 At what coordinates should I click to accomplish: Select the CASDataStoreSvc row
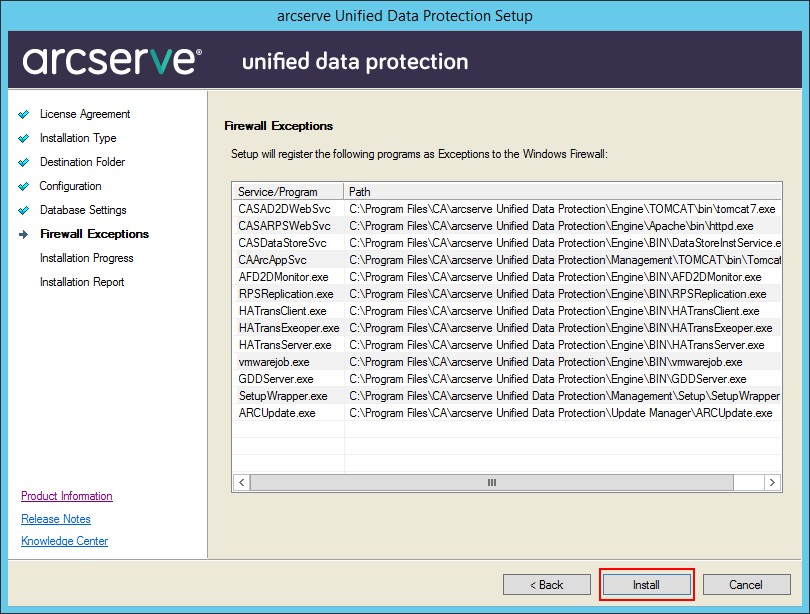pyautogui.click(x=507, y=243)
